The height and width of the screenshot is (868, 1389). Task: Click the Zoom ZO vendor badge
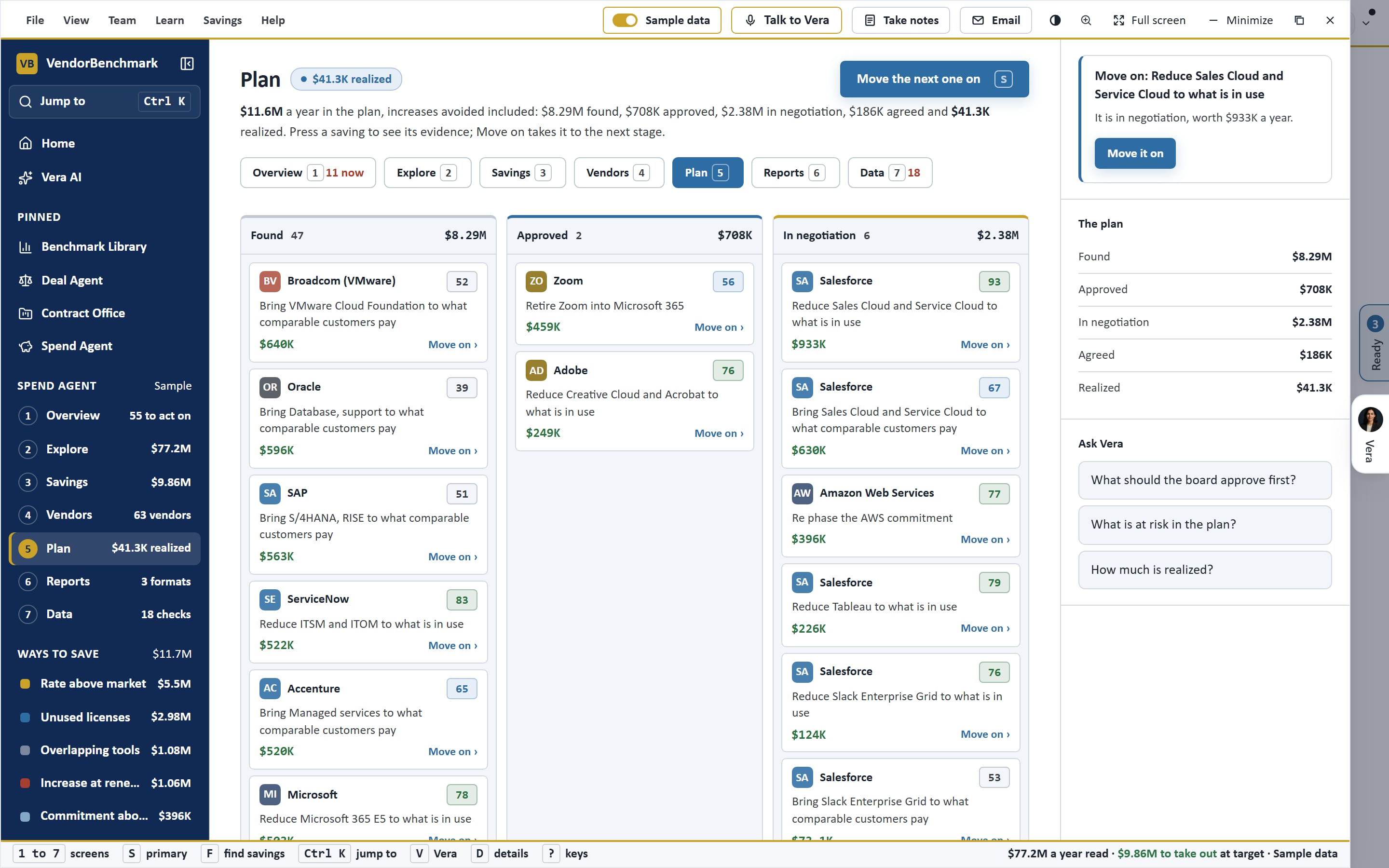(536, 281)
